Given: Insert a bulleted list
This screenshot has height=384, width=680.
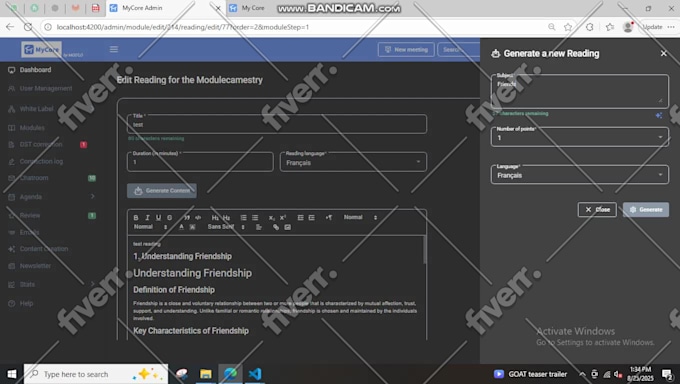Looking at the screenshot, I should point(255,217).
